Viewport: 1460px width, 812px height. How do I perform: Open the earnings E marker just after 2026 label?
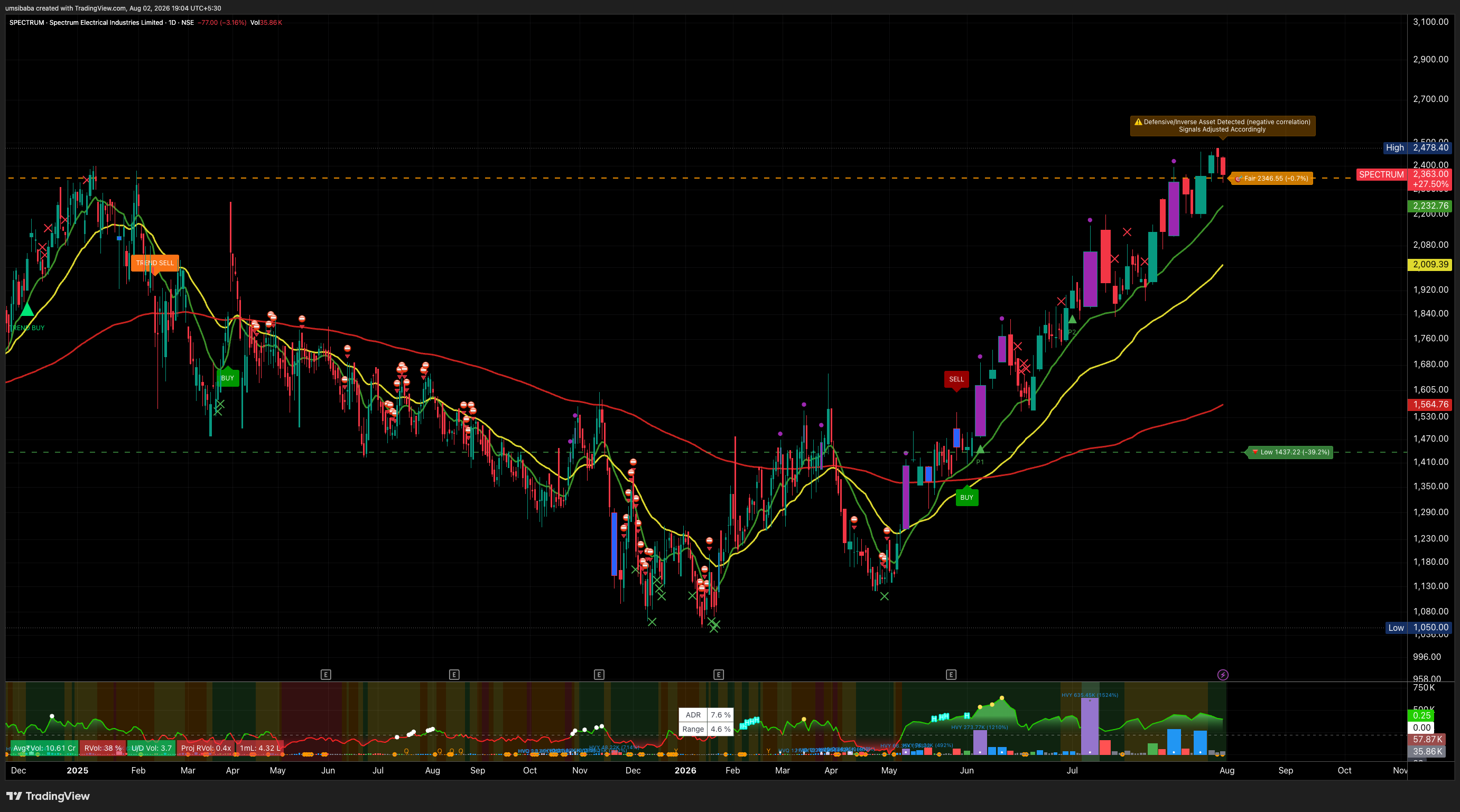click(718, 674)
